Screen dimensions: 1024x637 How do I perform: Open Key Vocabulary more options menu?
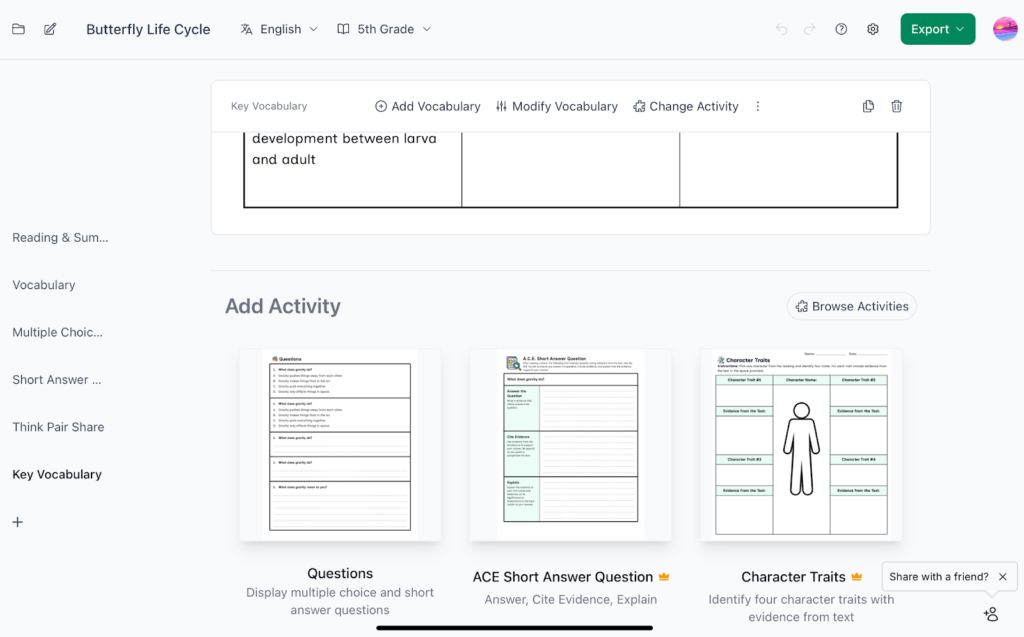[x=758, y=106]
